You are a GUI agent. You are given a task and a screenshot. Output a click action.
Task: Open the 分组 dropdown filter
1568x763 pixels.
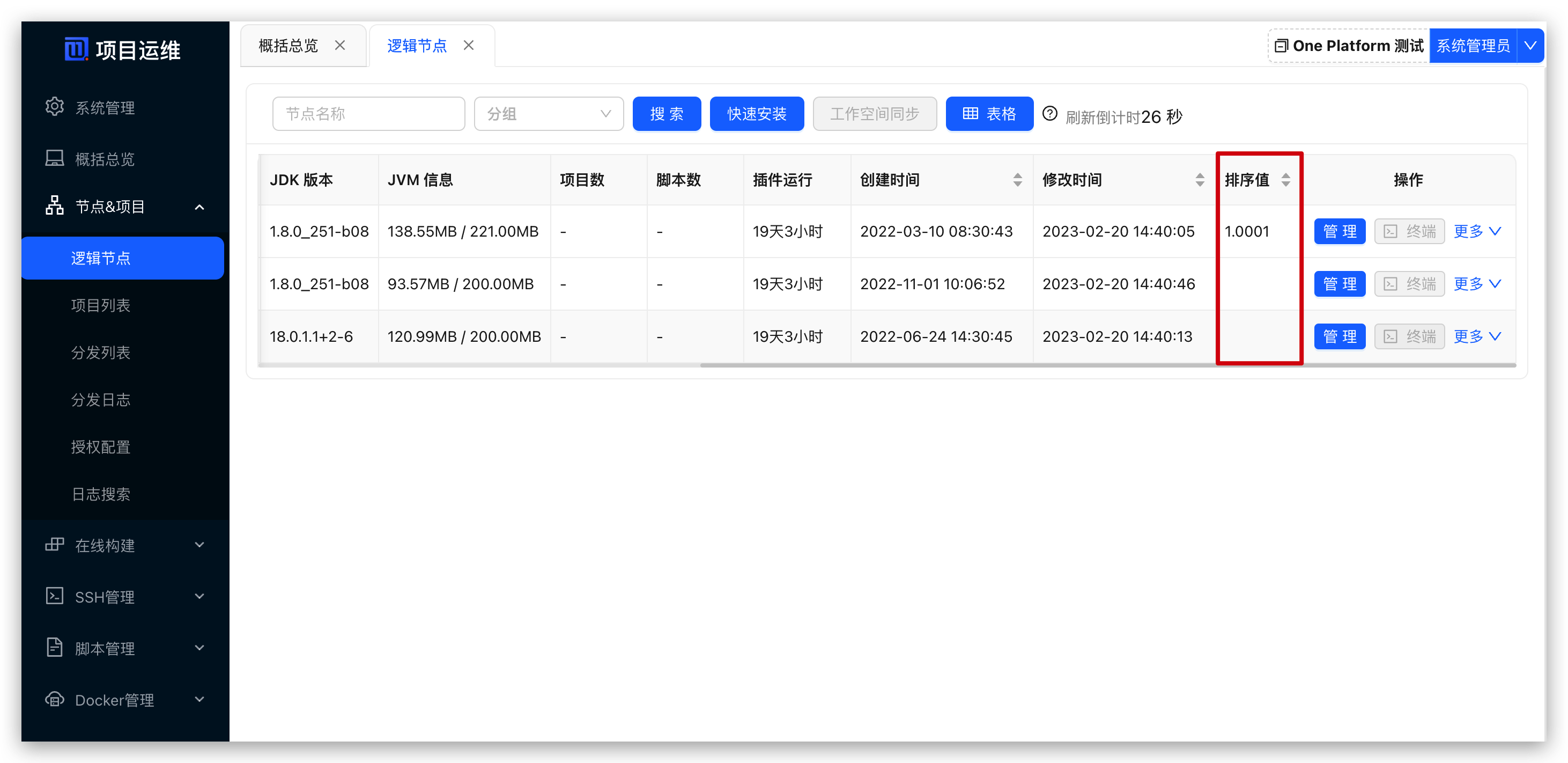pyautogui.click(x=549, y=114)
